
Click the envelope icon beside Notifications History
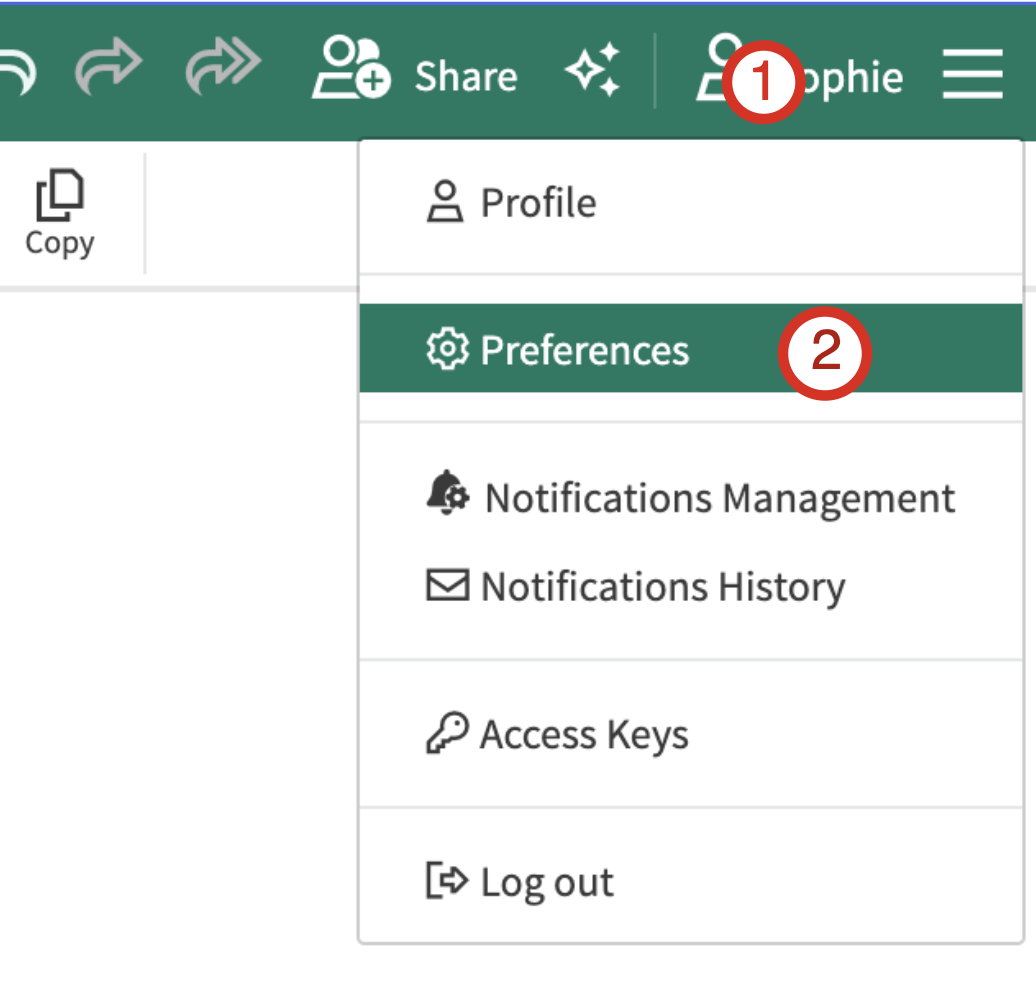(x=447, y=586)
